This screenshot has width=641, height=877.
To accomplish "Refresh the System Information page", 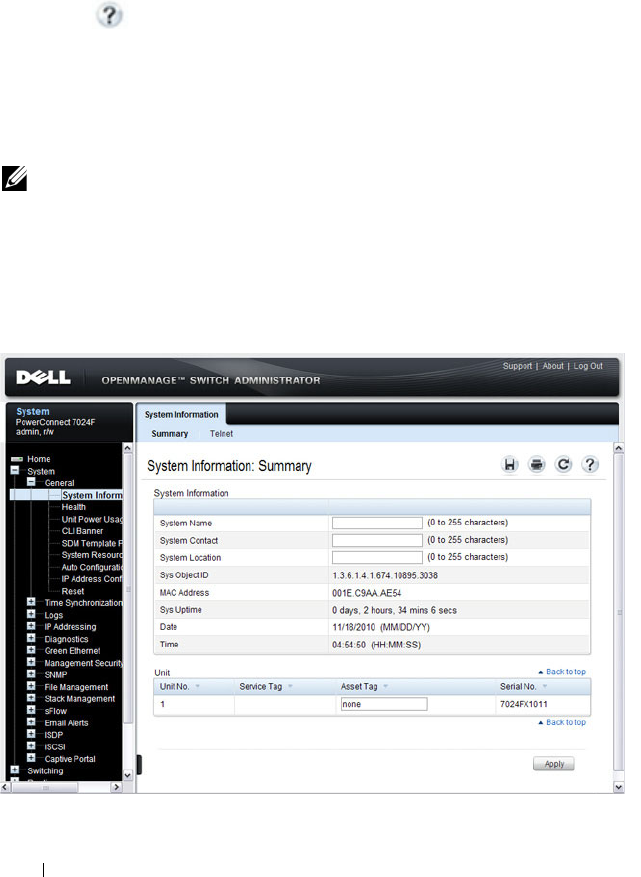I will [563, 465].
